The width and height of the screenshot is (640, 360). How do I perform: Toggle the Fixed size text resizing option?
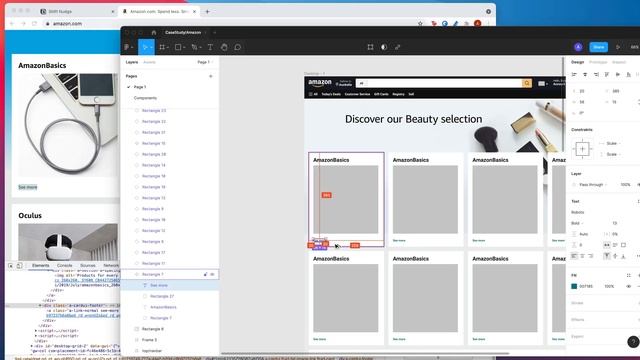623,245
